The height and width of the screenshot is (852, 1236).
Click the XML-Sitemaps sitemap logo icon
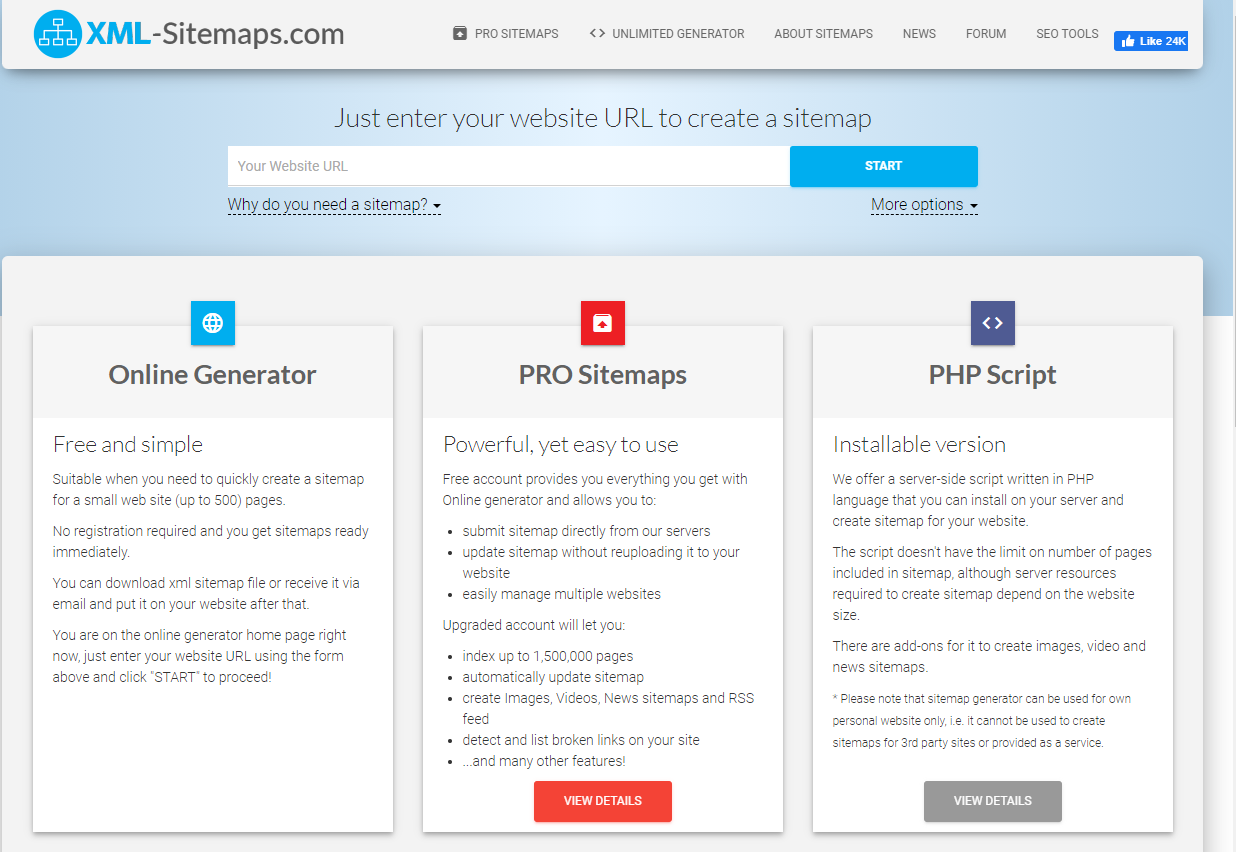(57, 34)
